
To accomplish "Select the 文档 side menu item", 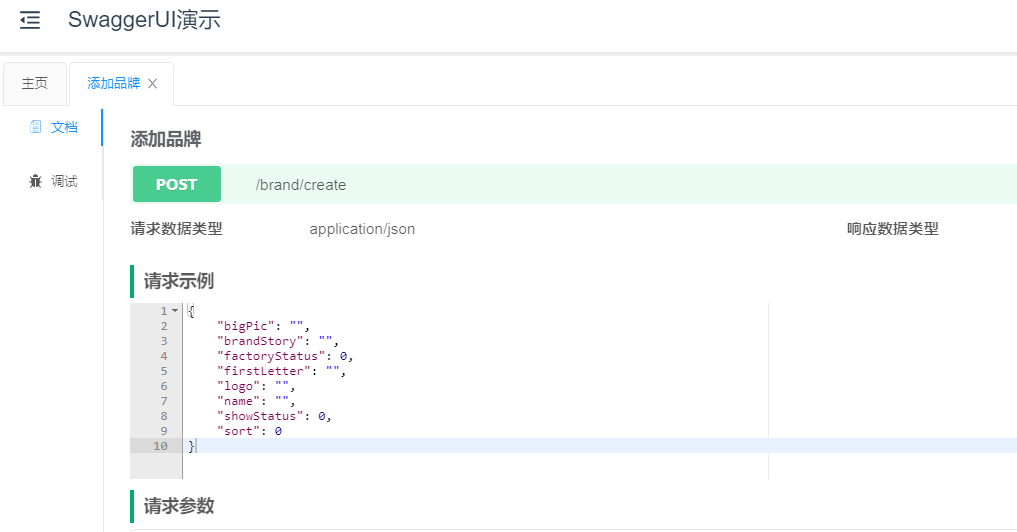I will tap(52, 127).
